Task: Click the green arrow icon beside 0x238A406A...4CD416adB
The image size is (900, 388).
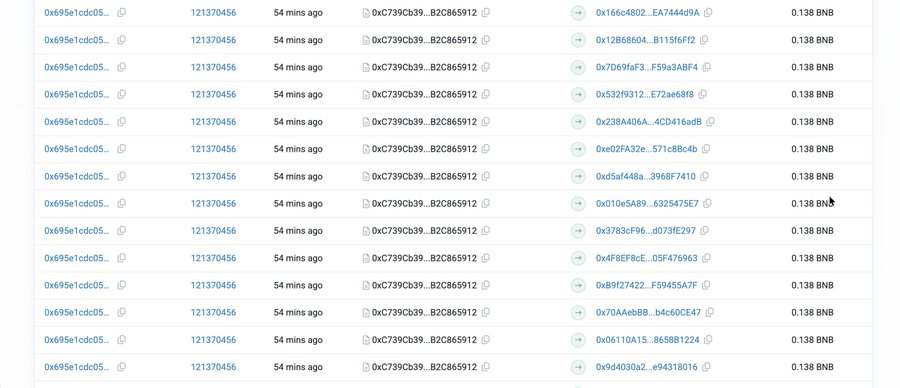Action: click(x=578, y=122)
